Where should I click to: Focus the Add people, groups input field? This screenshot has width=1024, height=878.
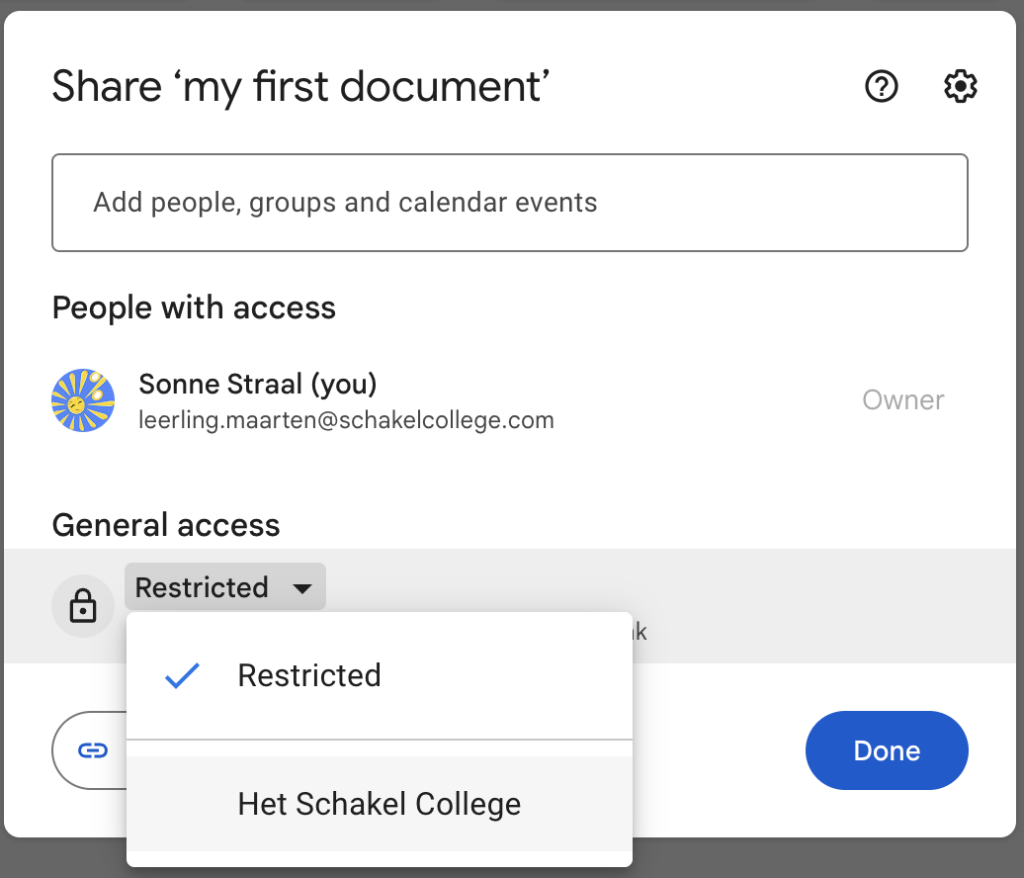coord(509,202)
